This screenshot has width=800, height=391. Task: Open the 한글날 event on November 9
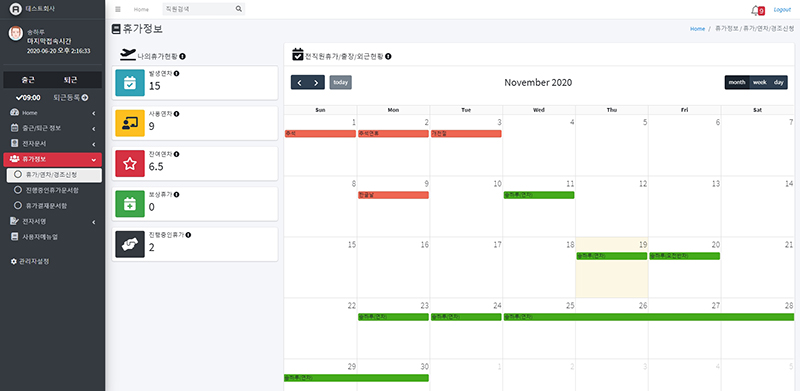tap(393, 195)
